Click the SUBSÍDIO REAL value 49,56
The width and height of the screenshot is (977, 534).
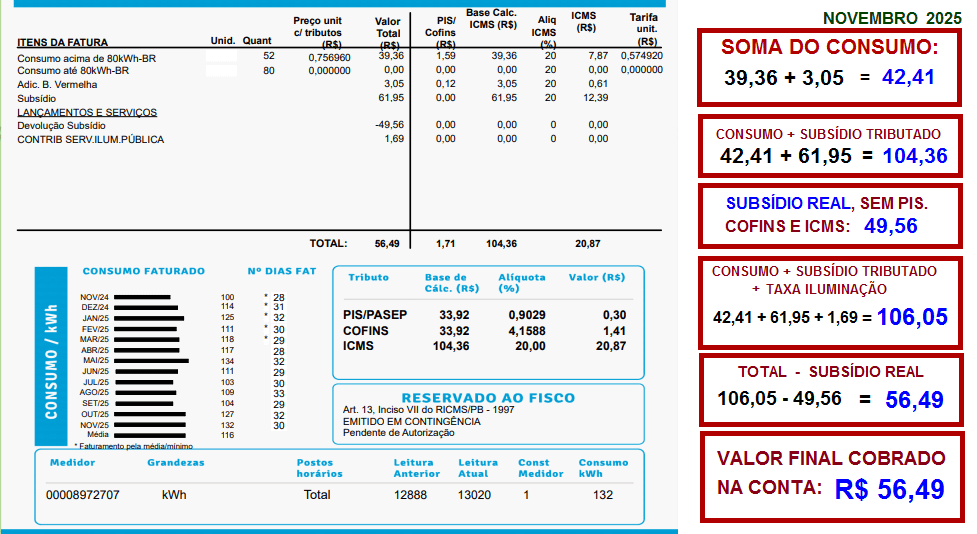click(x=890, y=226)
